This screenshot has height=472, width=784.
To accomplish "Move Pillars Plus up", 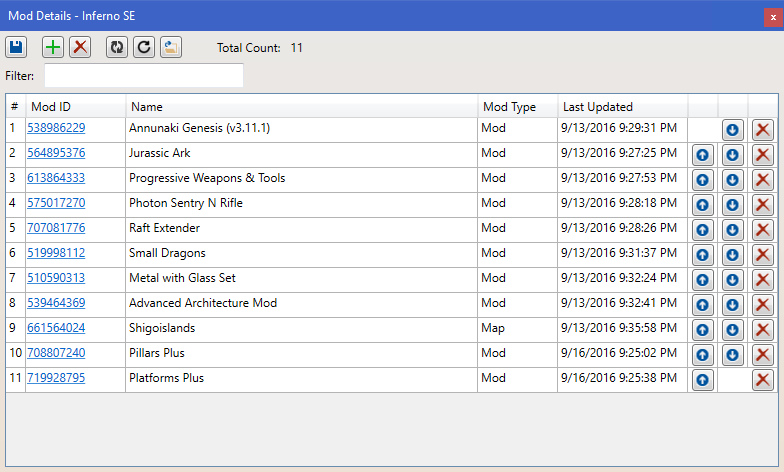I will [x=702, y=355].
